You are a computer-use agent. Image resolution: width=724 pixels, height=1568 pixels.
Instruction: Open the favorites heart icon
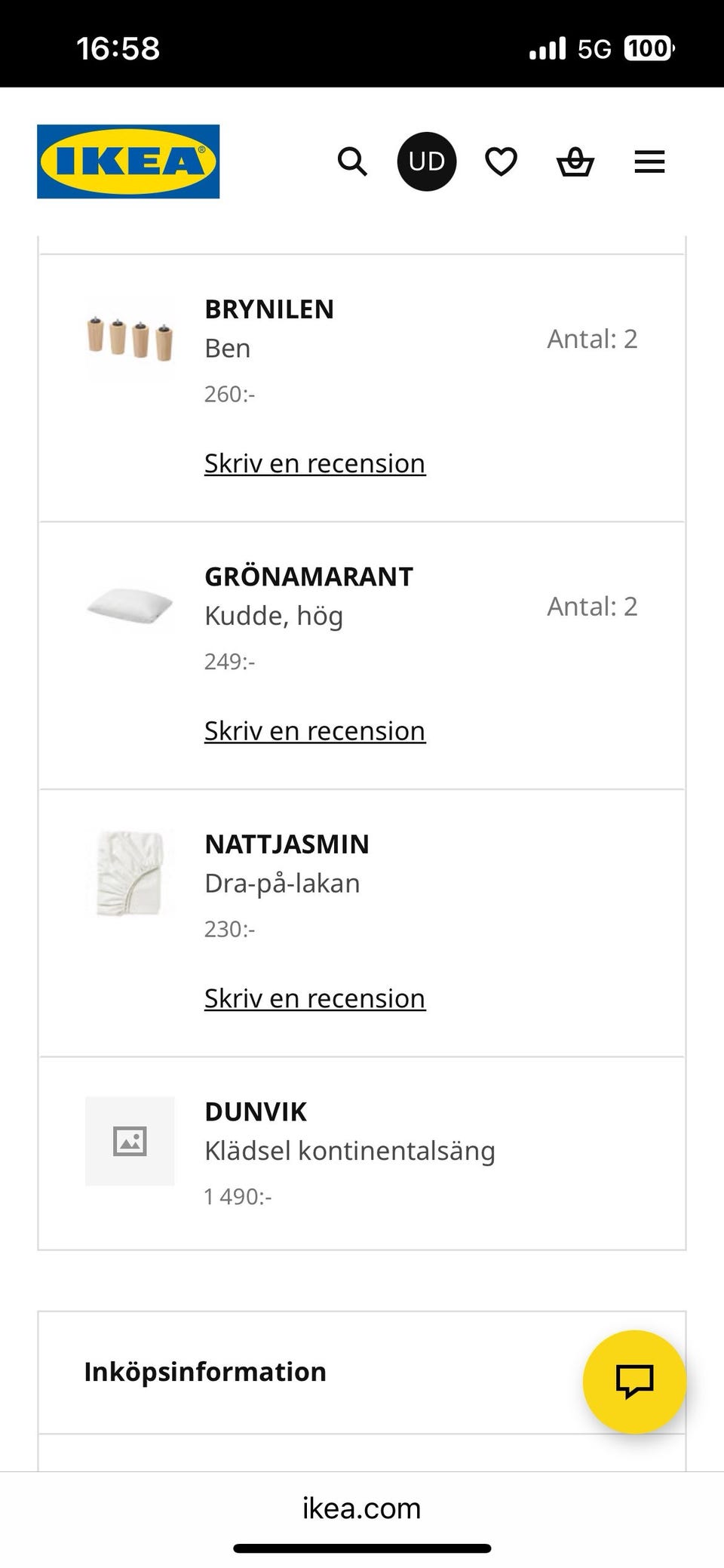(501, 161)
